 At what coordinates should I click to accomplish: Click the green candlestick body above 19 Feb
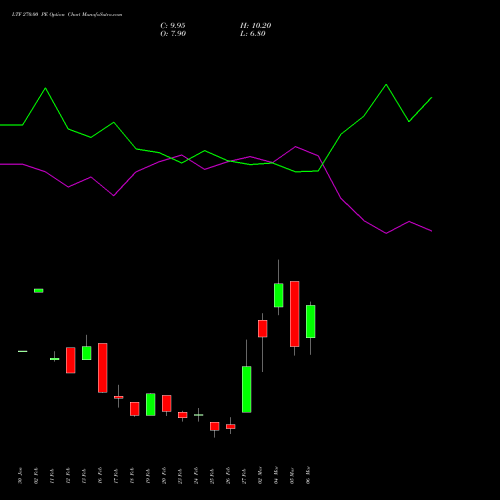[x=151, y=405]
